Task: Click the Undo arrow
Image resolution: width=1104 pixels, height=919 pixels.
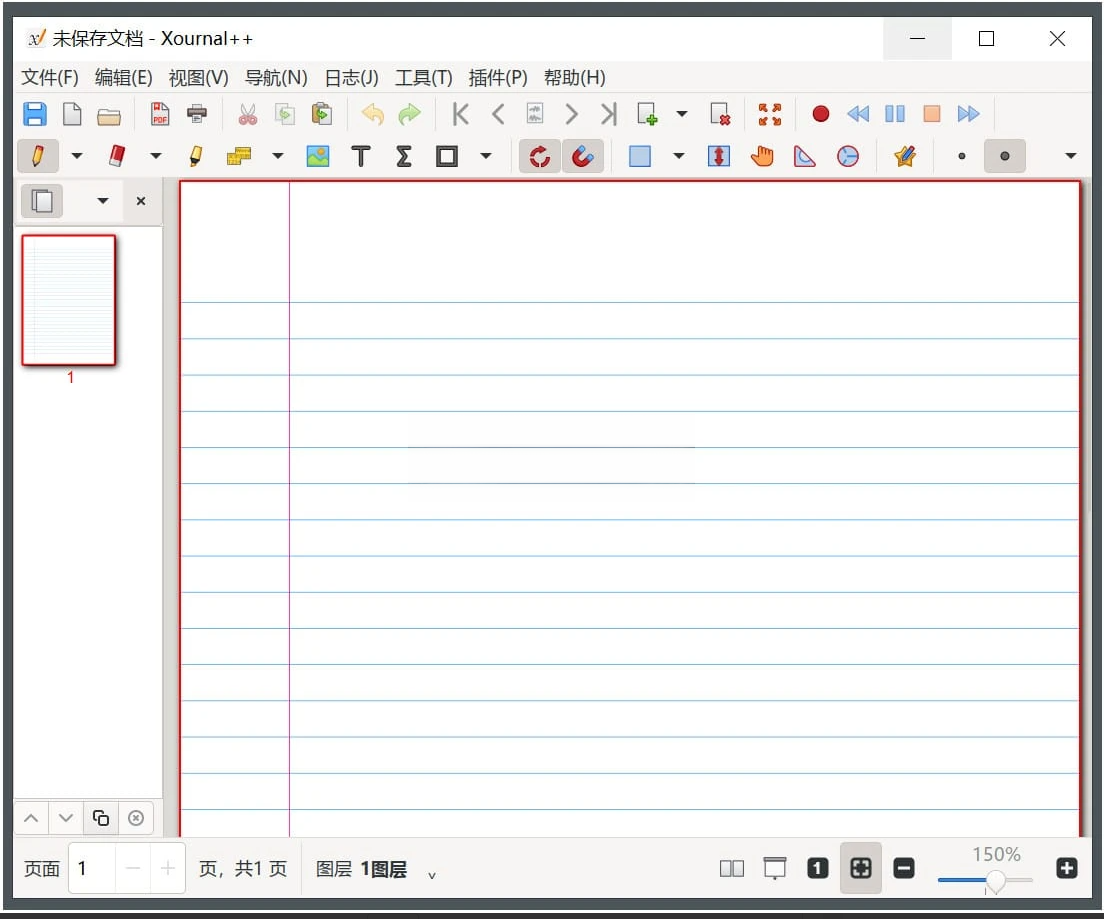Action: point(372,114)
